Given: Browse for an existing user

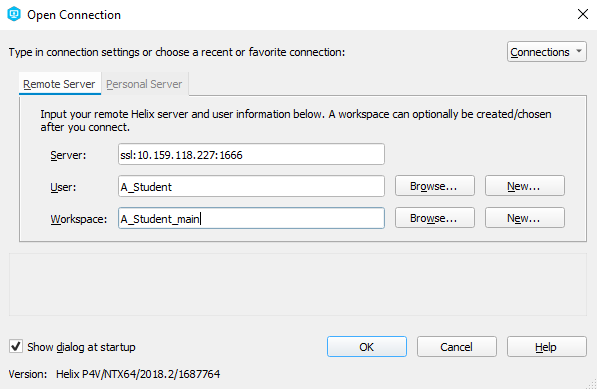Looking at the screenshot, I should click(x=434, y=186).
